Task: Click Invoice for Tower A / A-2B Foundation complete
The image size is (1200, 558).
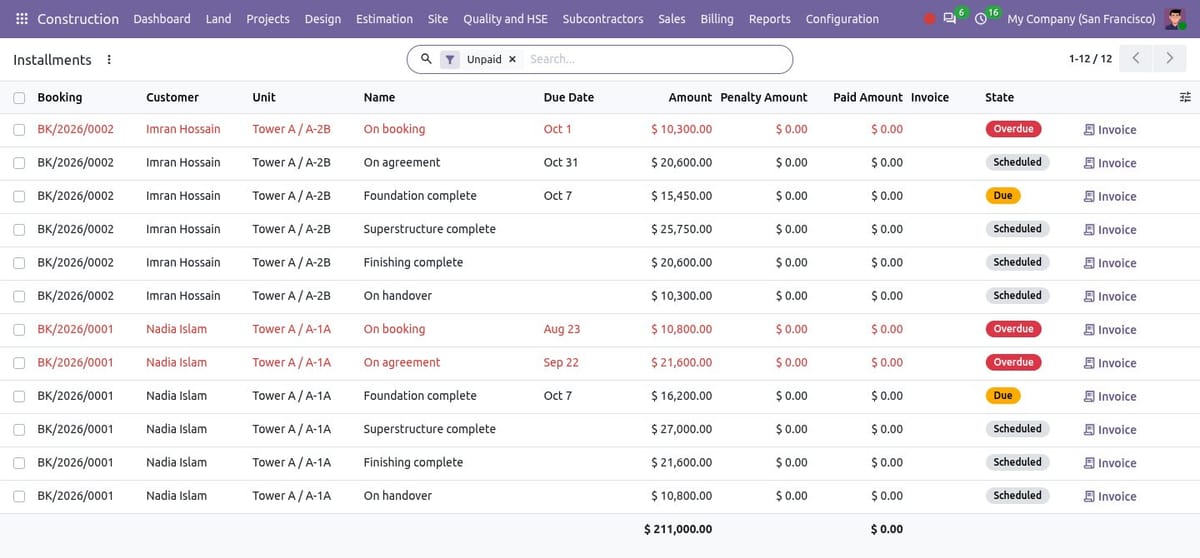Action: coord(1110,197)
